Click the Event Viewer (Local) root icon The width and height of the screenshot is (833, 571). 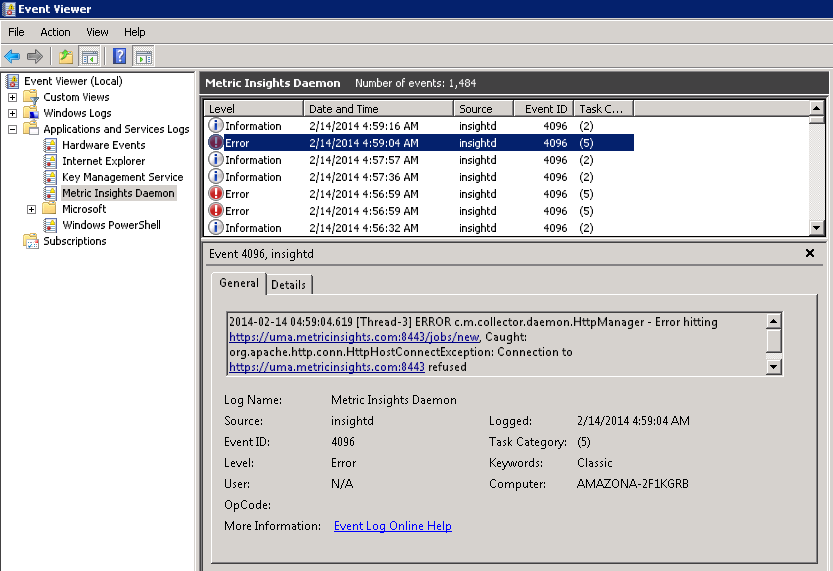(x=13, y=81)
